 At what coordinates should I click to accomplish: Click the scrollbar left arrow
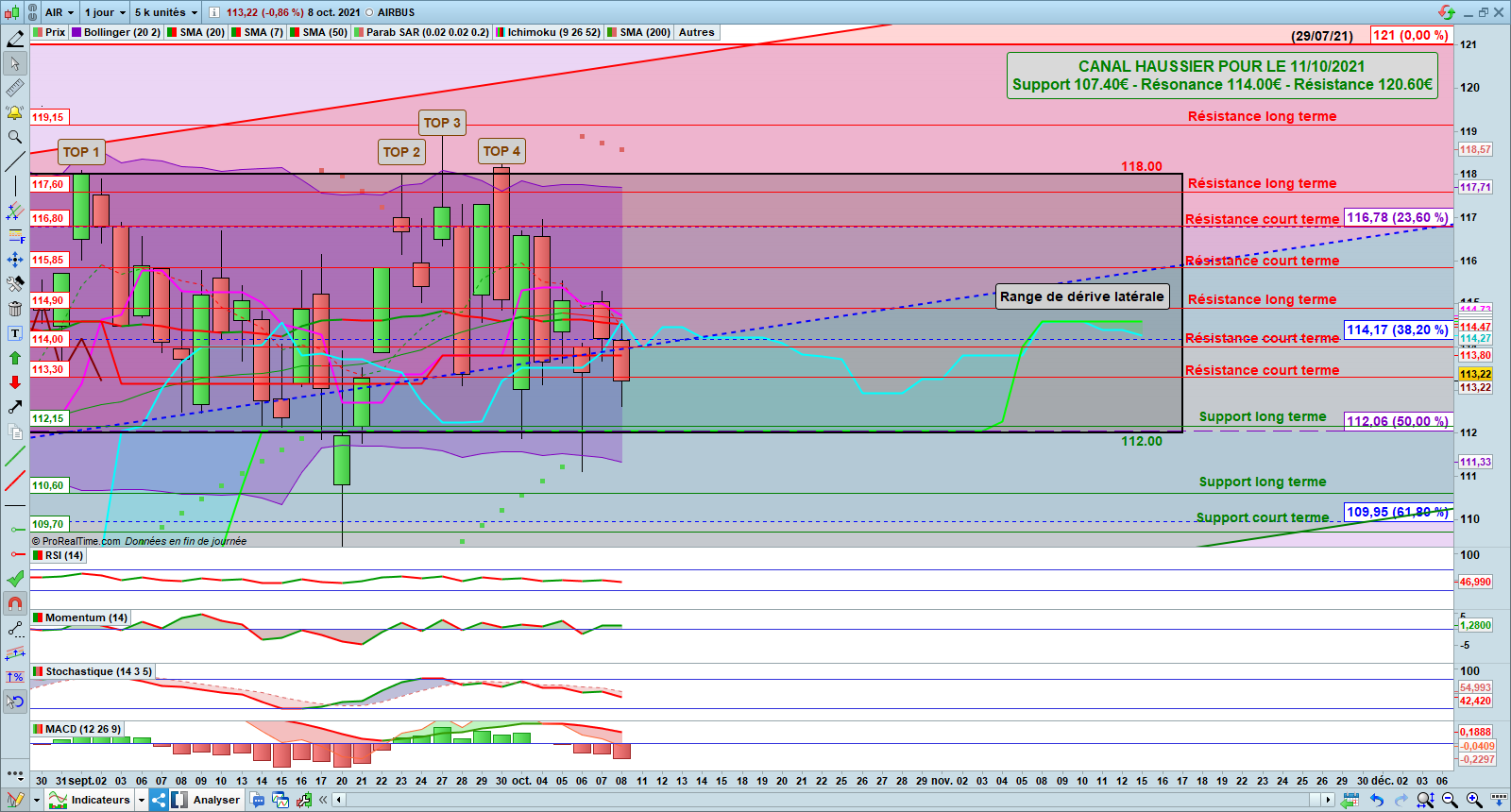[x=339, y=800]
